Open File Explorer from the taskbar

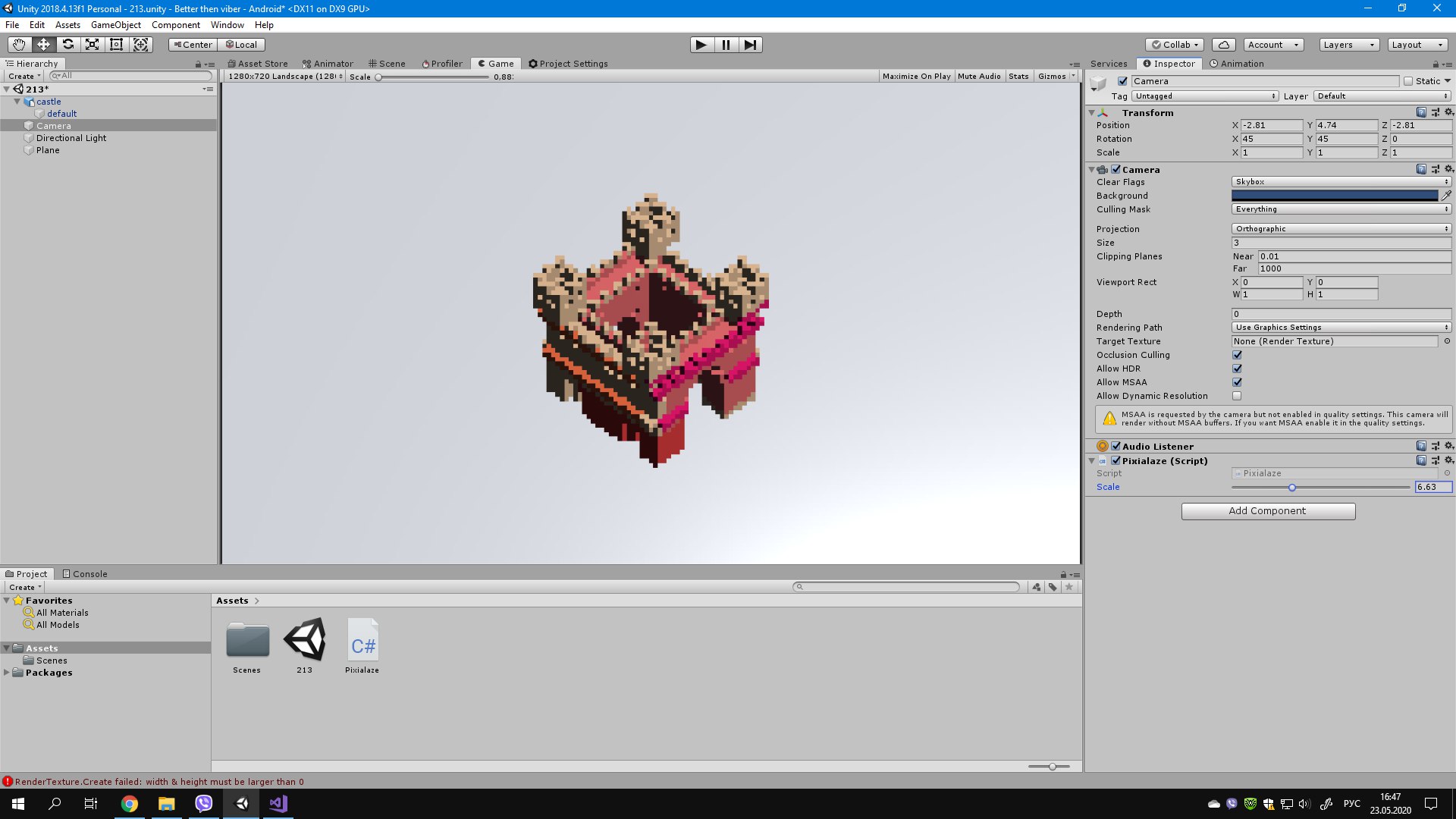(167, 804)
